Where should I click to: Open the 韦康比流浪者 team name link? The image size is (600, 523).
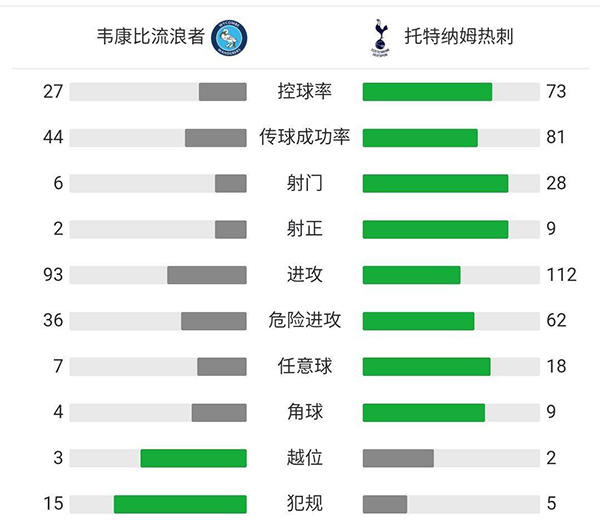[150, 38]
